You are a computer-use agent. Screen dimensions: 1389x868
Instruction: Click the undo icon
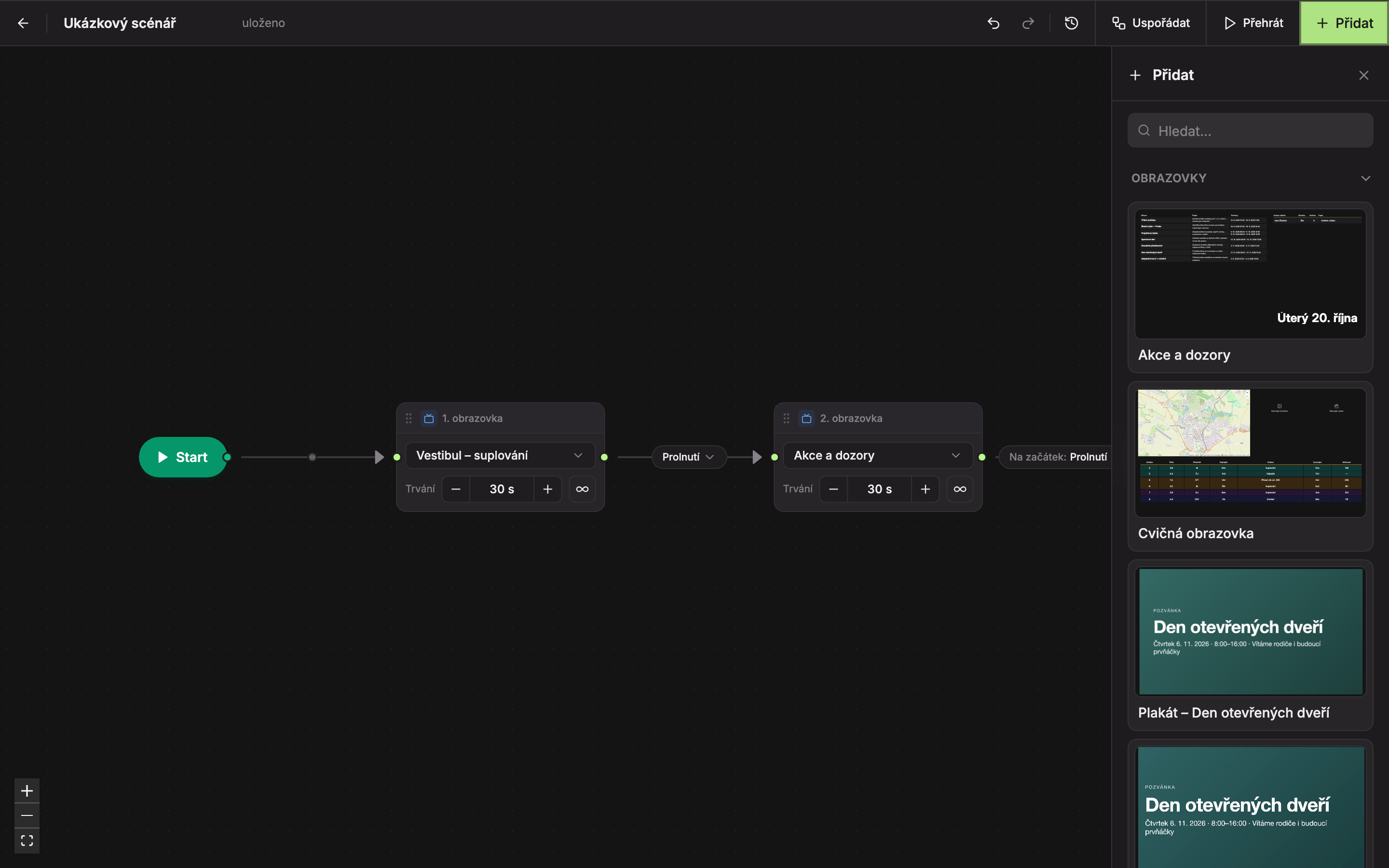coord(994,23)
